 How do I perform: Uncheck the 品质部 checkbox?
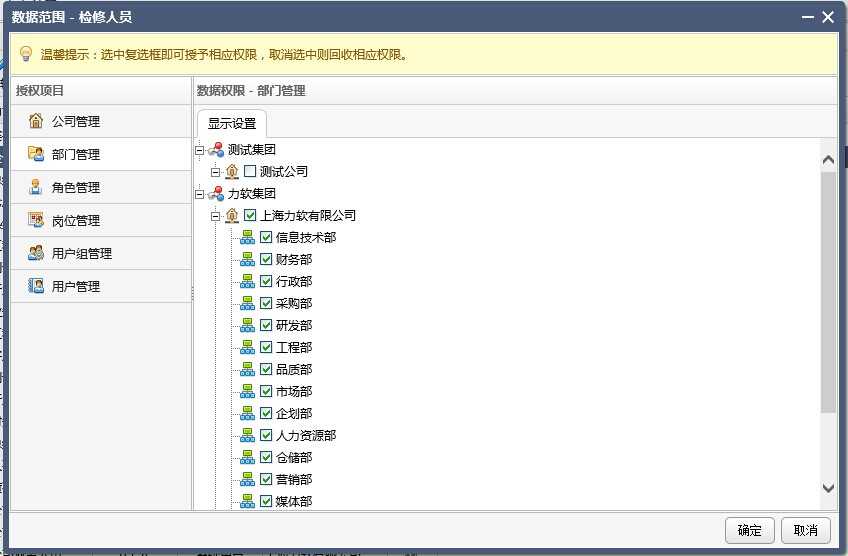(266, 369)
